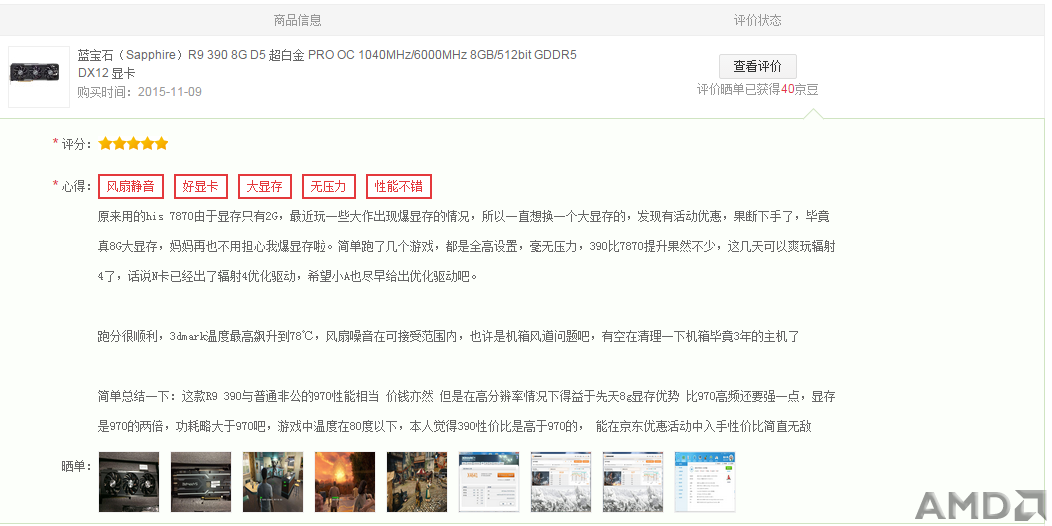Click the 评分 label
The image size is (1052, 526).
pos(76,144)
